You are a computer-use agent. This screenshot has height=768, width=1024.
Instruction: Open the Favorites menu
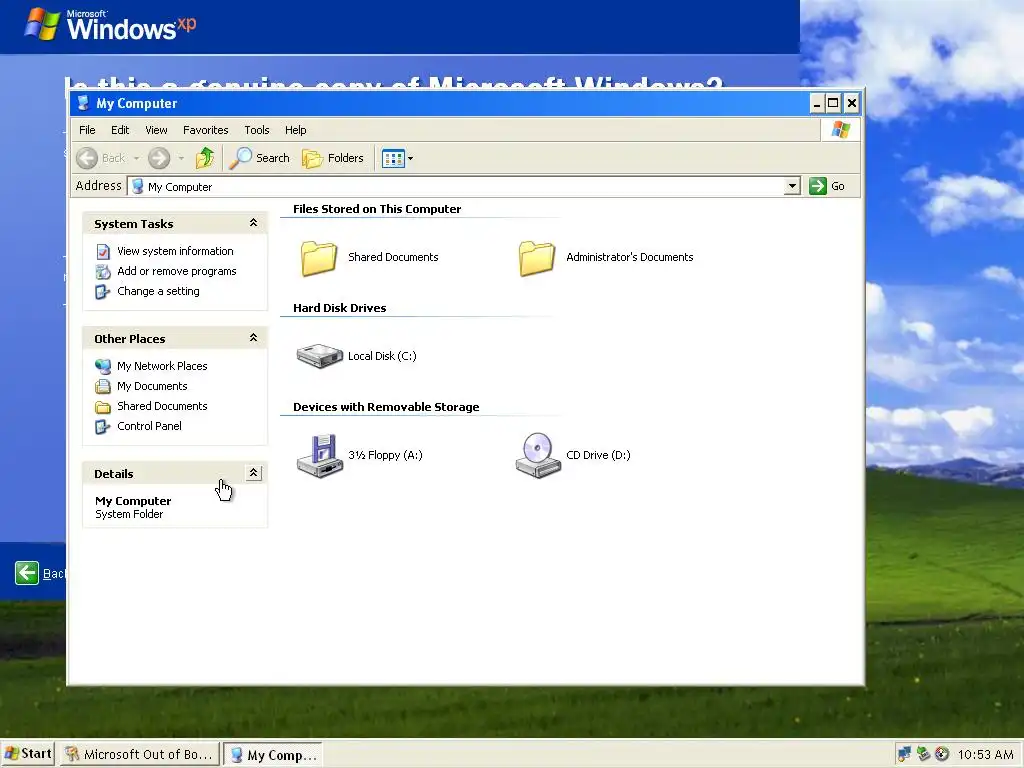(206, 130)
